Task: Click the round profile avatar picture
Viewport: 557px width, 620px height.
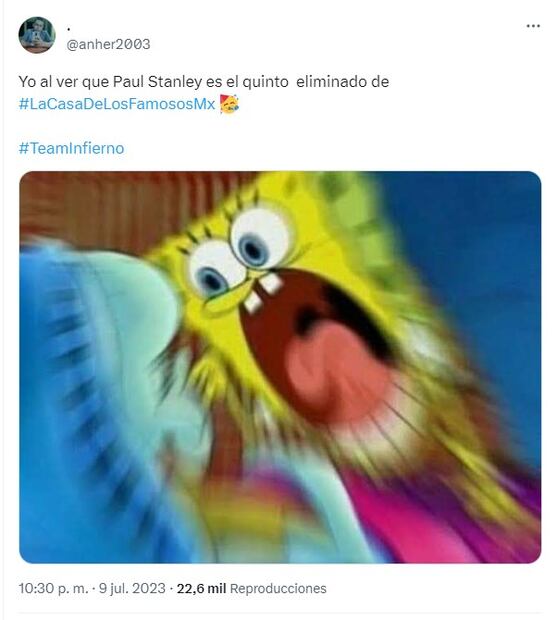Action: click(37, 35)
